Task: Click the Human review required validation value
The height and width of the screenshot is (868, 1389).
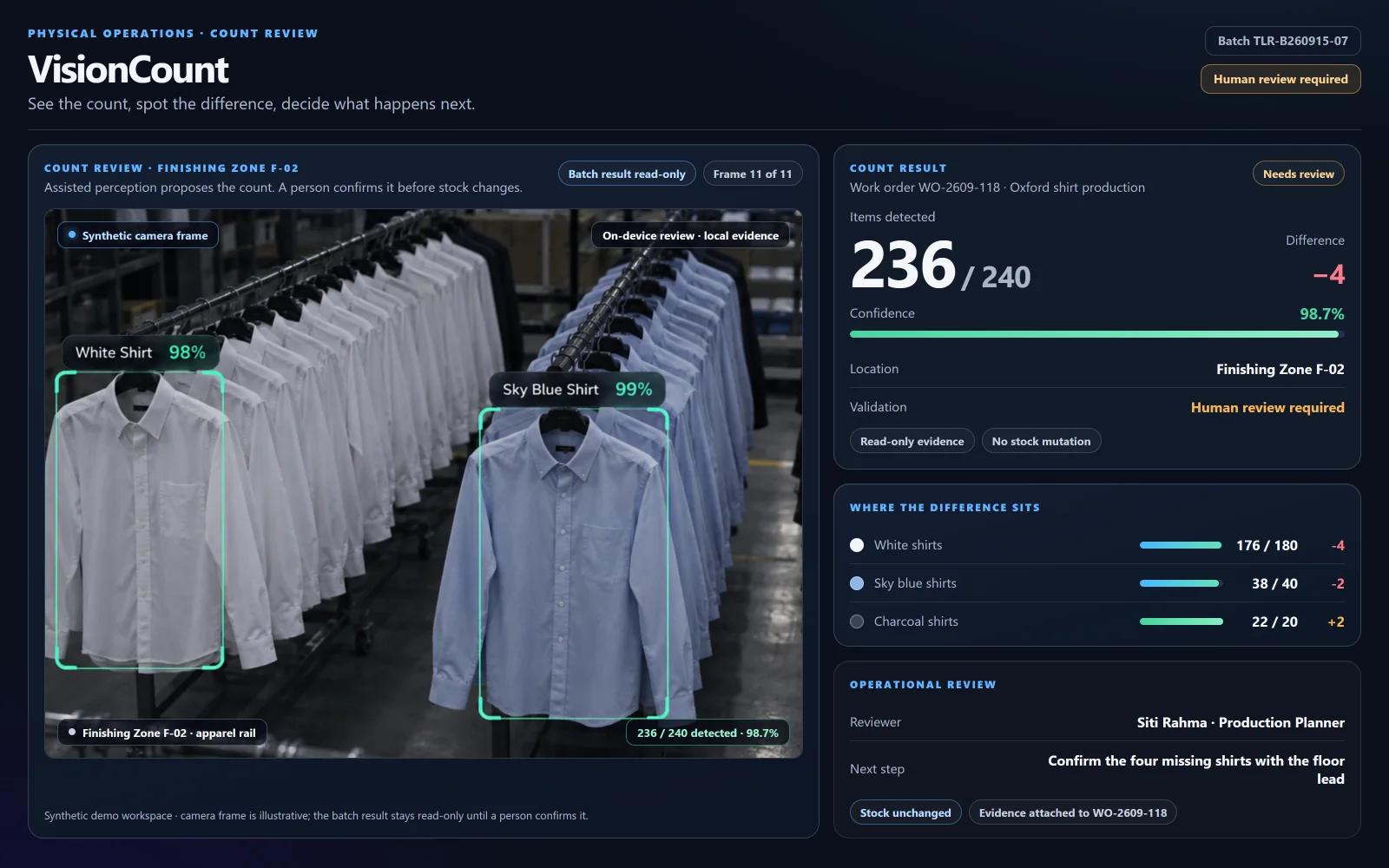Action: pos(1267,407)
